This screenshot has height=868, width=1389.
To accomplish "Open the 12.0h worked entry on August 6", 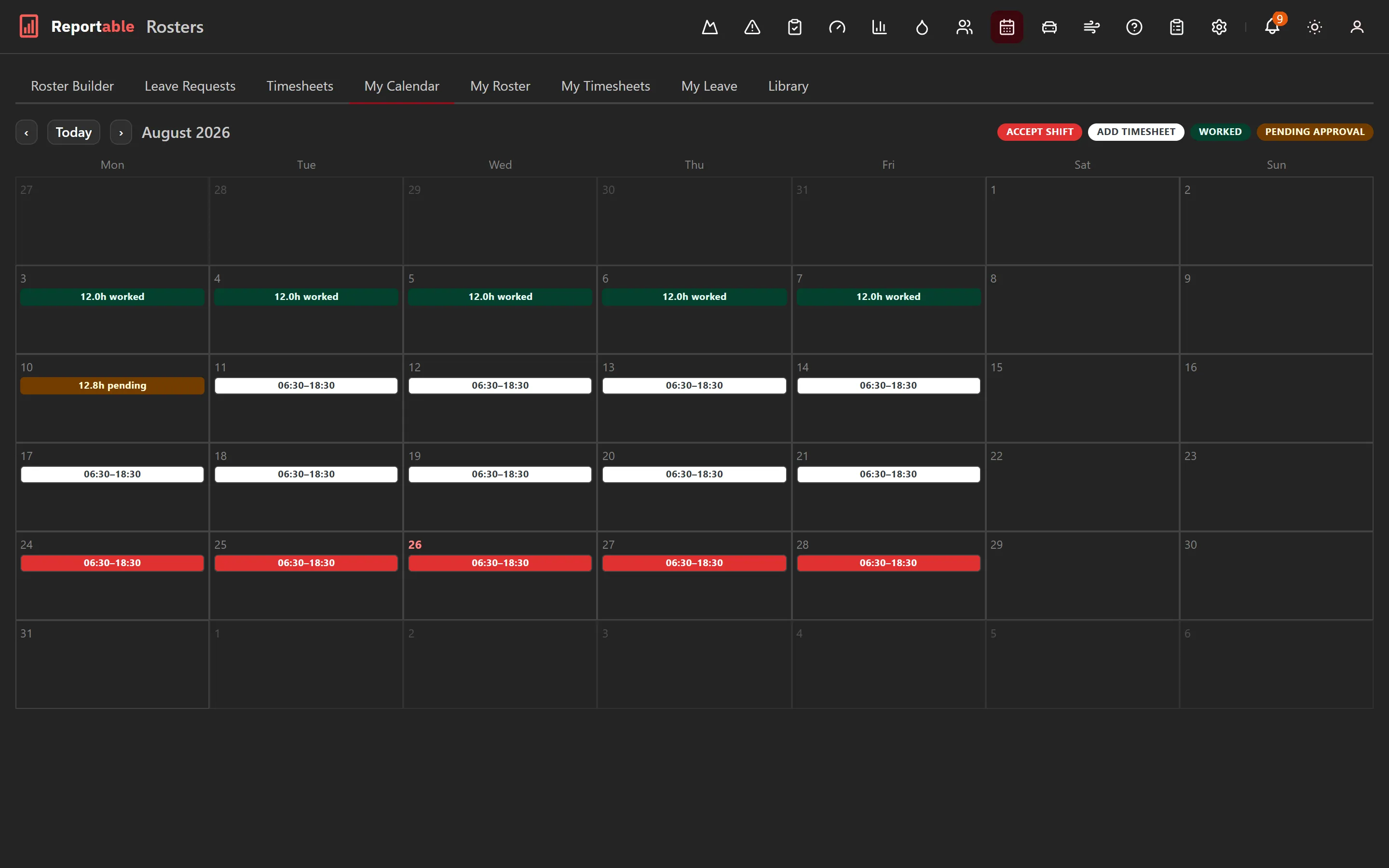I will [694, 297].
